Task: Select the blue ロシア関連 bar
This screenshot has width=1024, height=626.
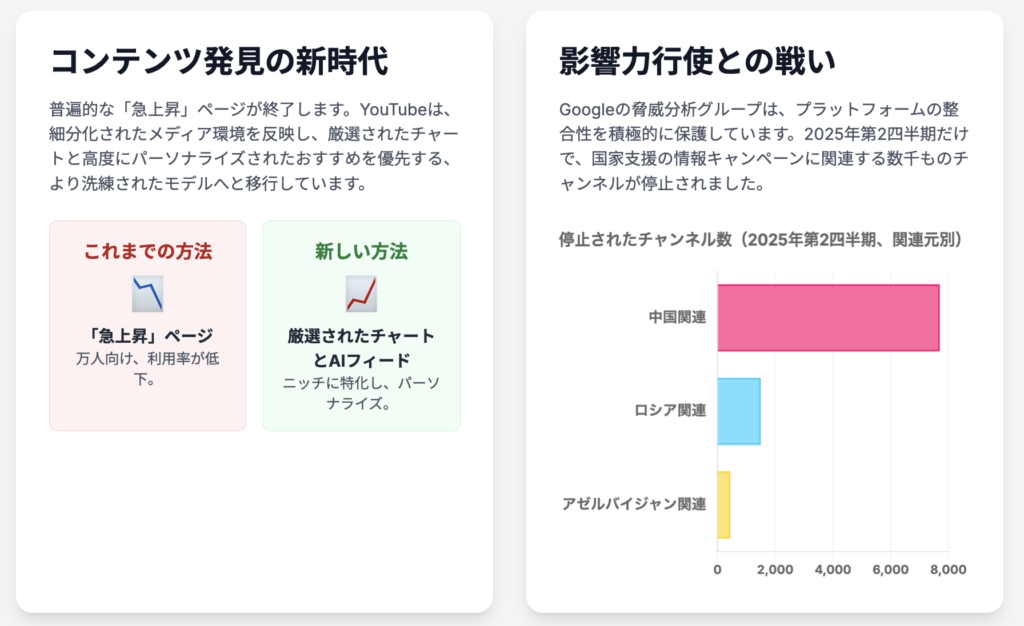Action: click(739, 411)
